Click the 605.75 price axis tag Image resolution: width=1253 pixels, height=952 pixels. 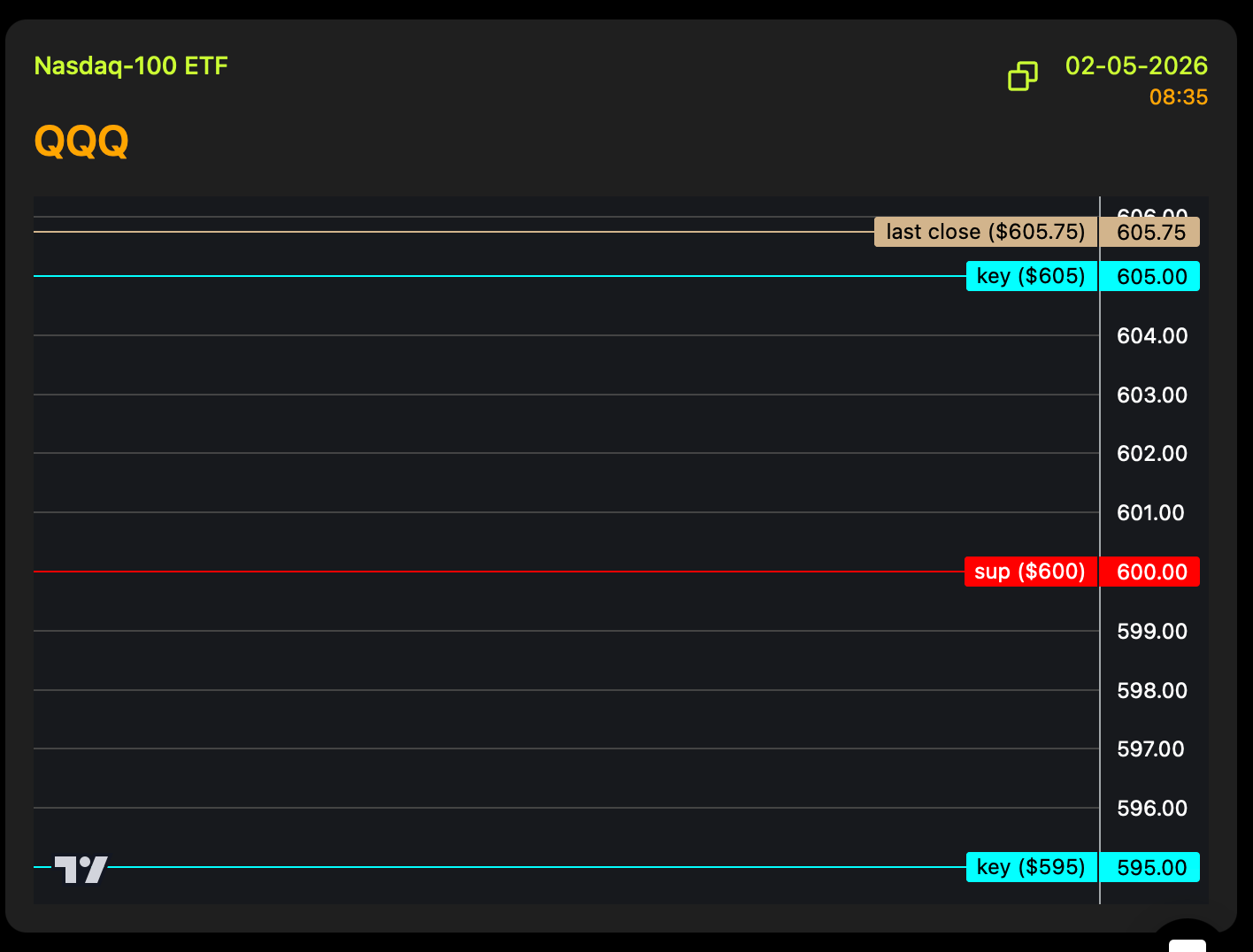[x=1150, y=232]
